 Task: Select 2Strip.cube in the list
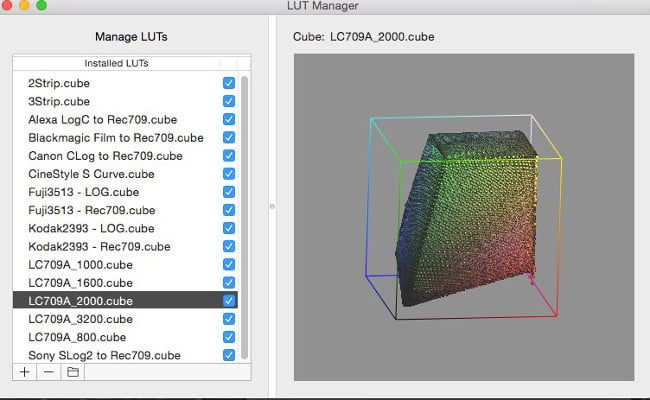tap(125, 83)
